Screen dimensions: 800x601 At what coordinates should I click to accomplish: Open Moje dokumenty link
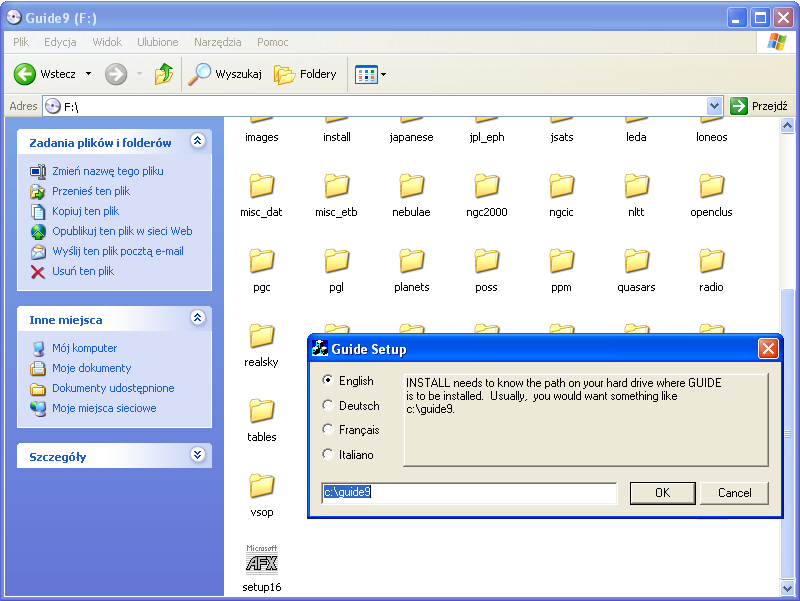91,368
